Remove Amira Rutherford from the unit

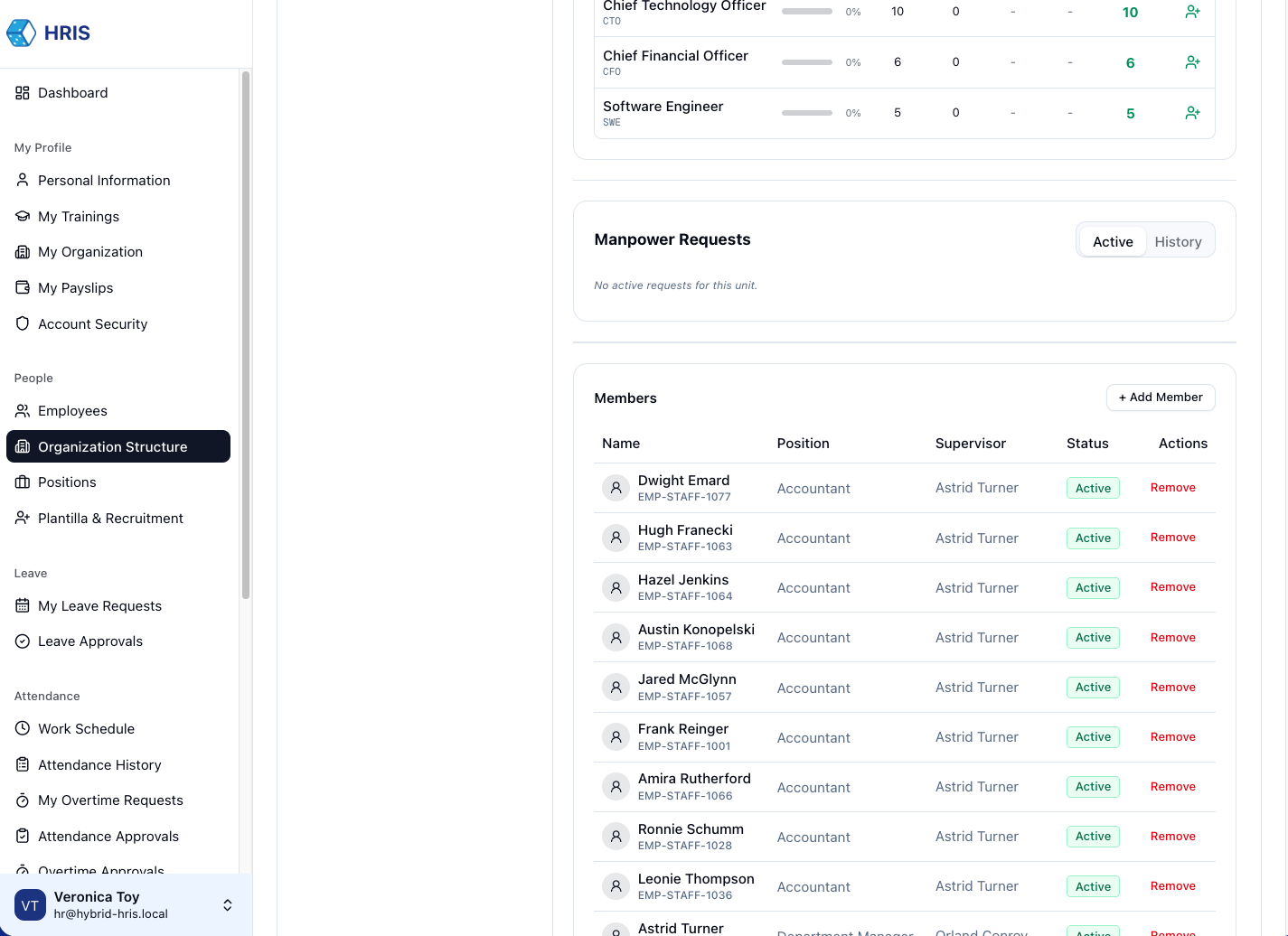1172,787
